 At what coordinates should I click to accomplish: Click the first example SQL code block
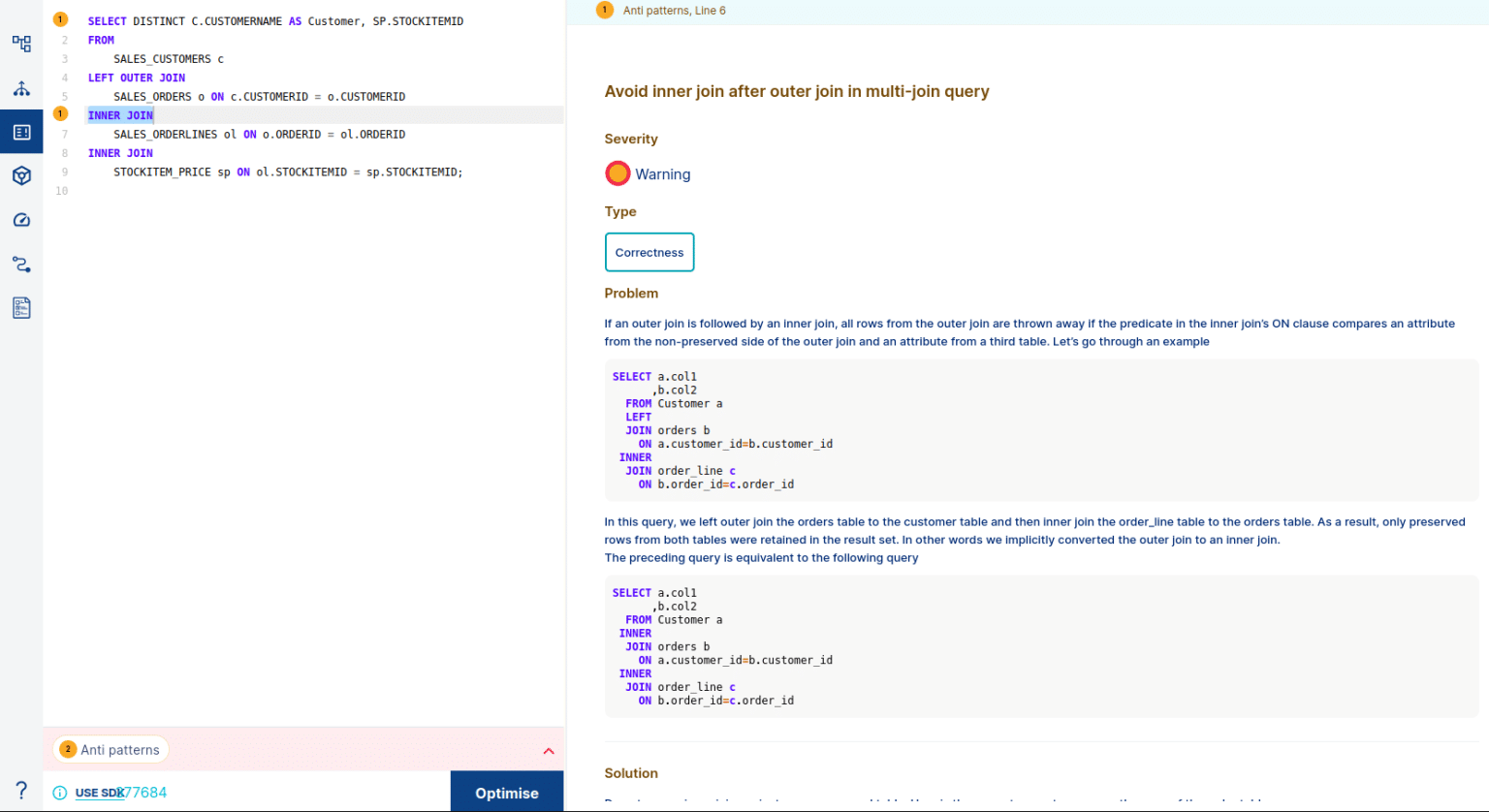point(1040,430)
